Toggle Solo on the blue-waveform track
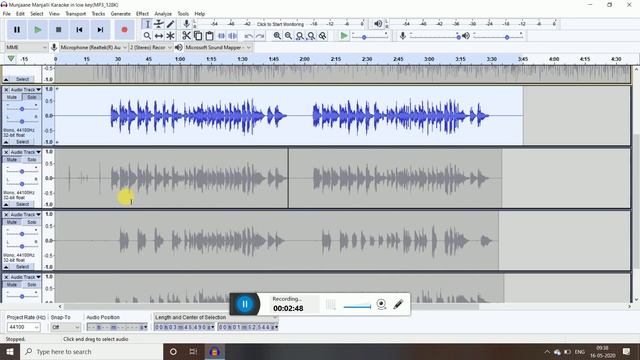The width and height of the screenshot is (640, 360). pyautogui.click(x=31, y=97)
